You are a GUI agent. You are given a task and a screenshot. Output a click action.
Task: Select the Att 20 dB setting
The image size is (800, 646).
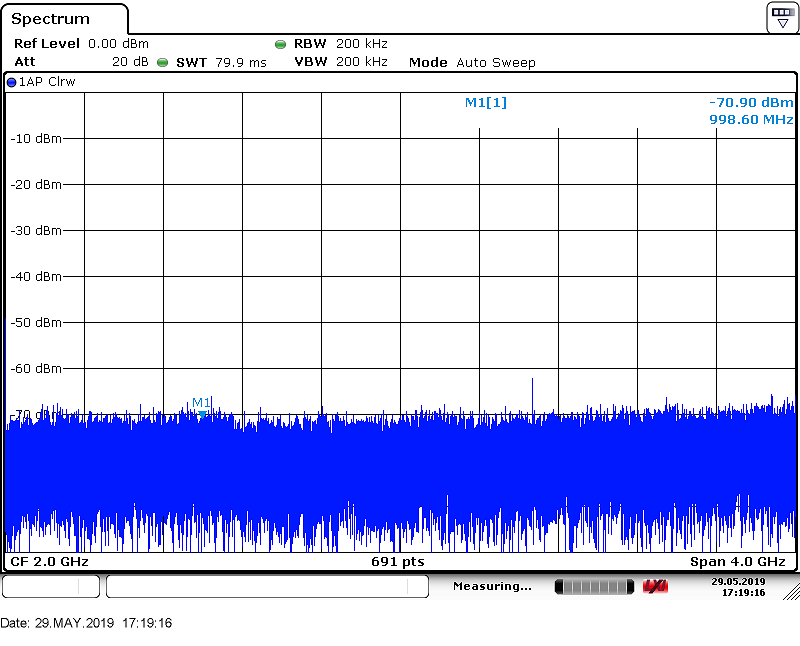(81, 62)
